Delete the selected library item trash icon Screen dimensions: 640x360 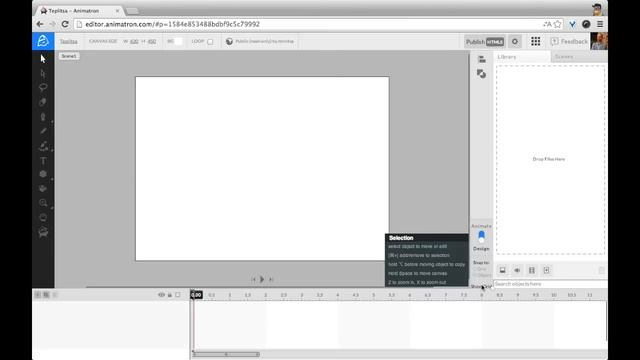click(x=601, y=270)
